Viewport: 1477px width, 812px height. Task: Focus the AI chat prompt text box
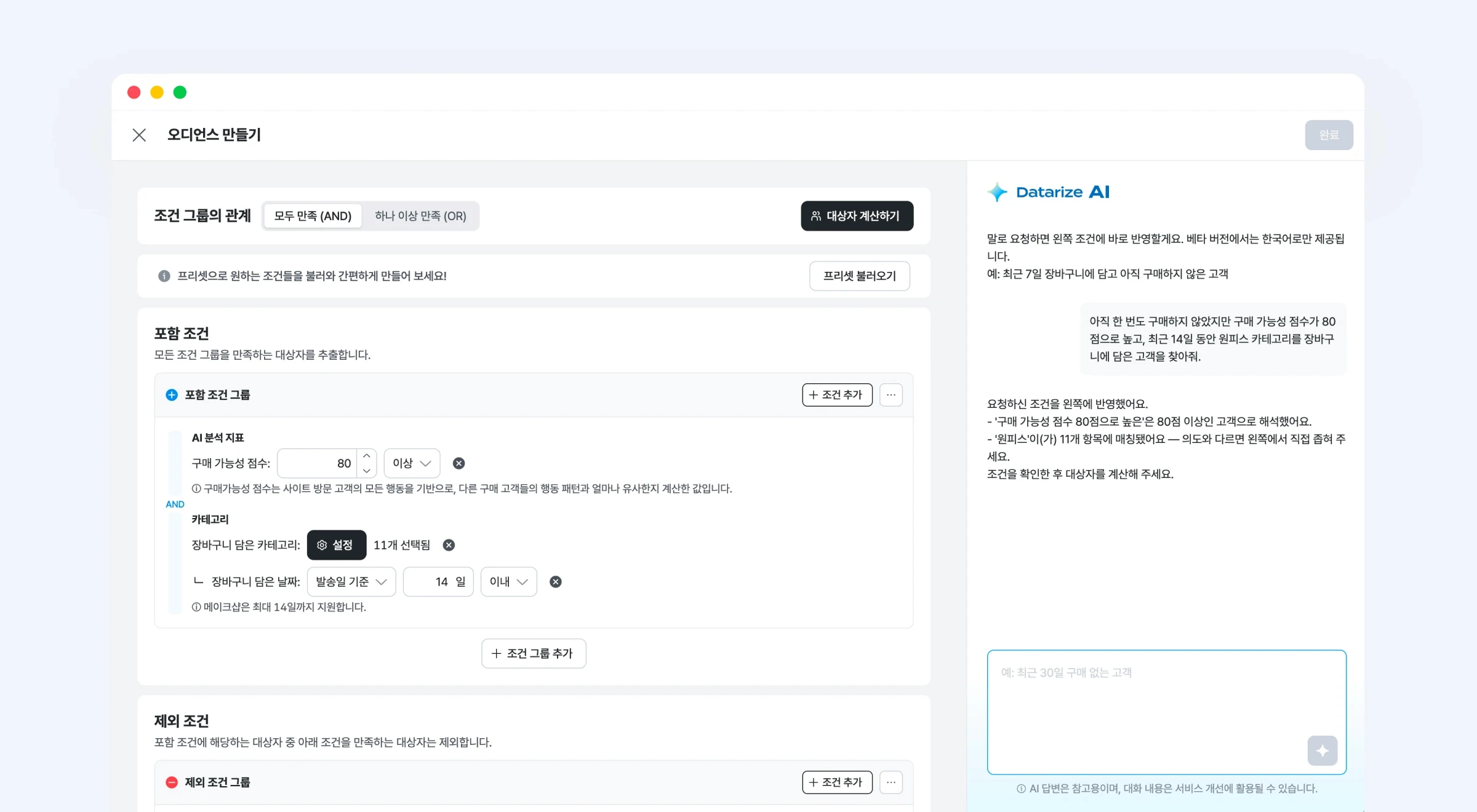[x=1166, y=712]
